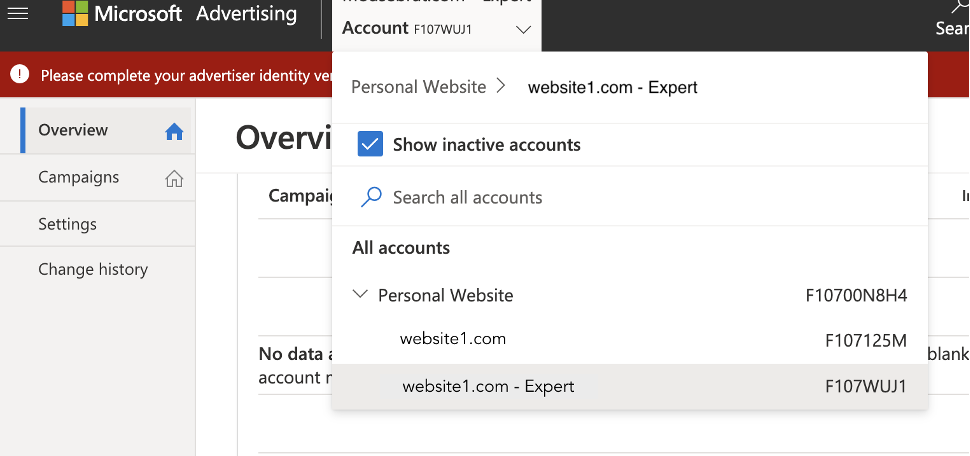Click the breadcrumb arrow after Personal Website
The height and width of the screenshot is (456, 970).
tap(502, 86)
